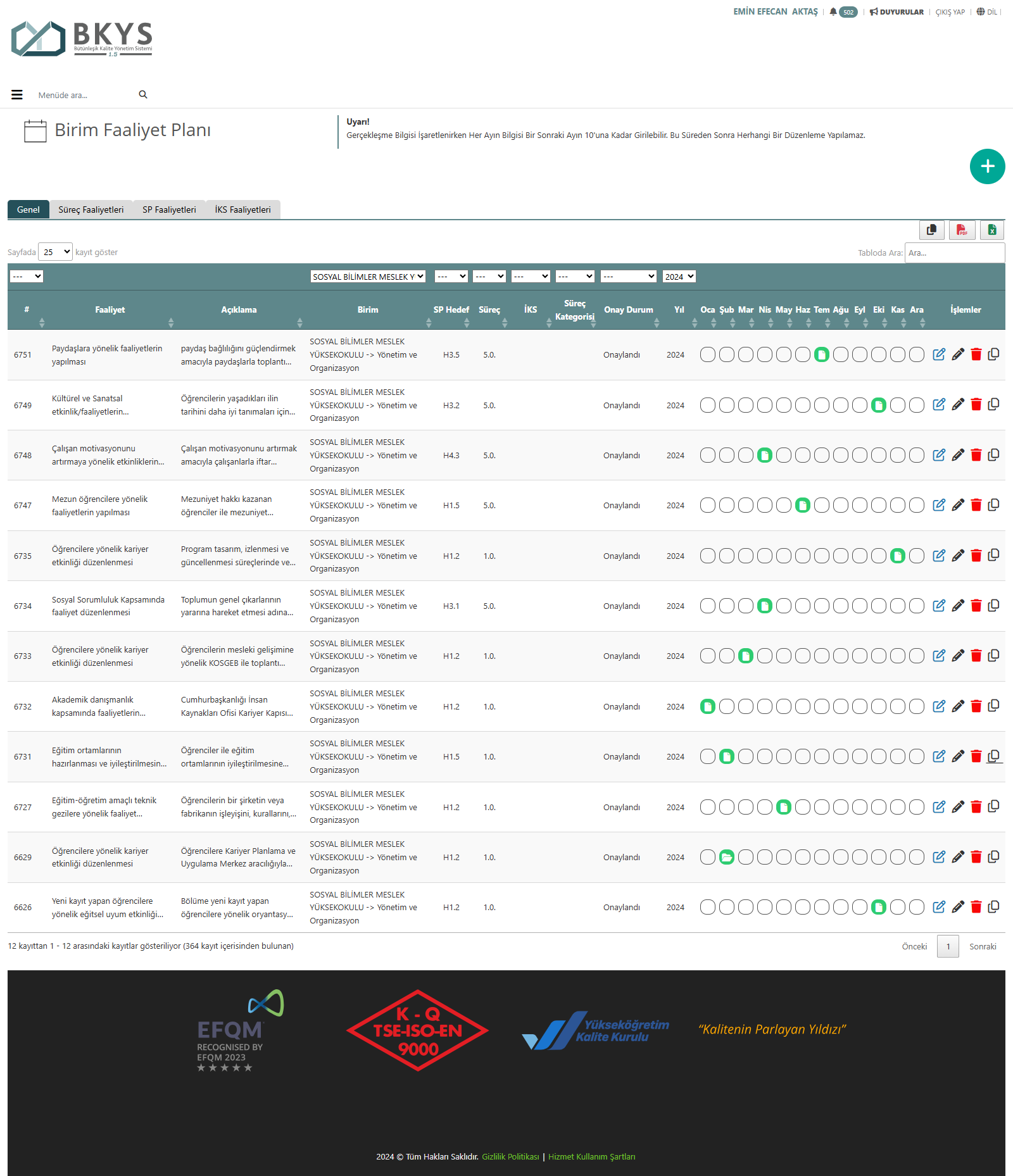
Task: Click the Tabloda Ara search field
Action: click(954, 253)
